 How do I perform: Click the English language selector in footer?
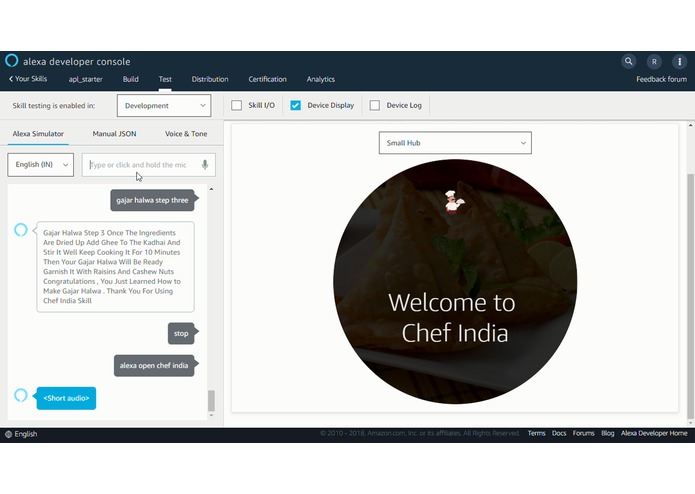tap(21, 434)
